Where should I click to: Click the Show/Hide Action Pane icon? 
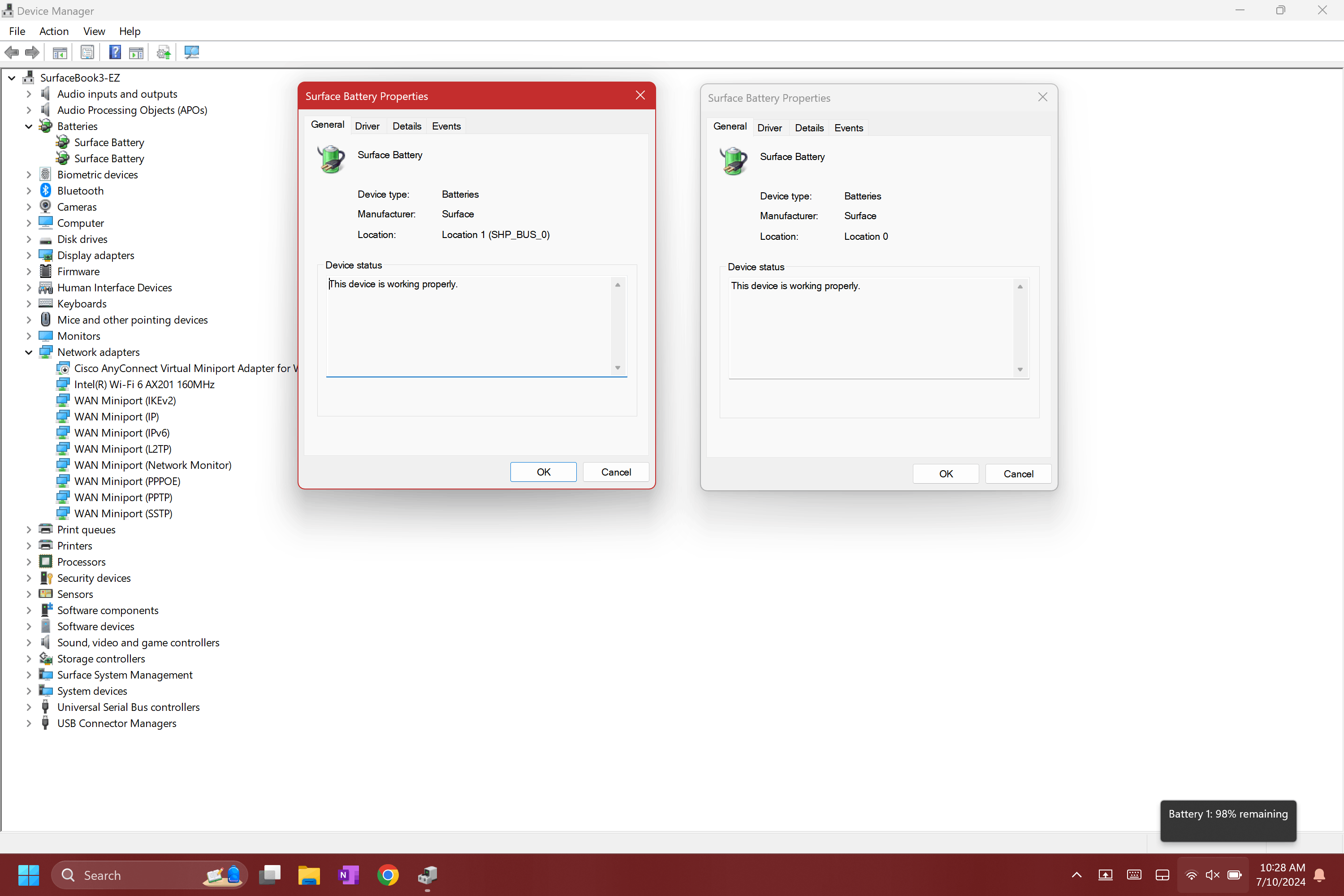(x=136, y=52)
